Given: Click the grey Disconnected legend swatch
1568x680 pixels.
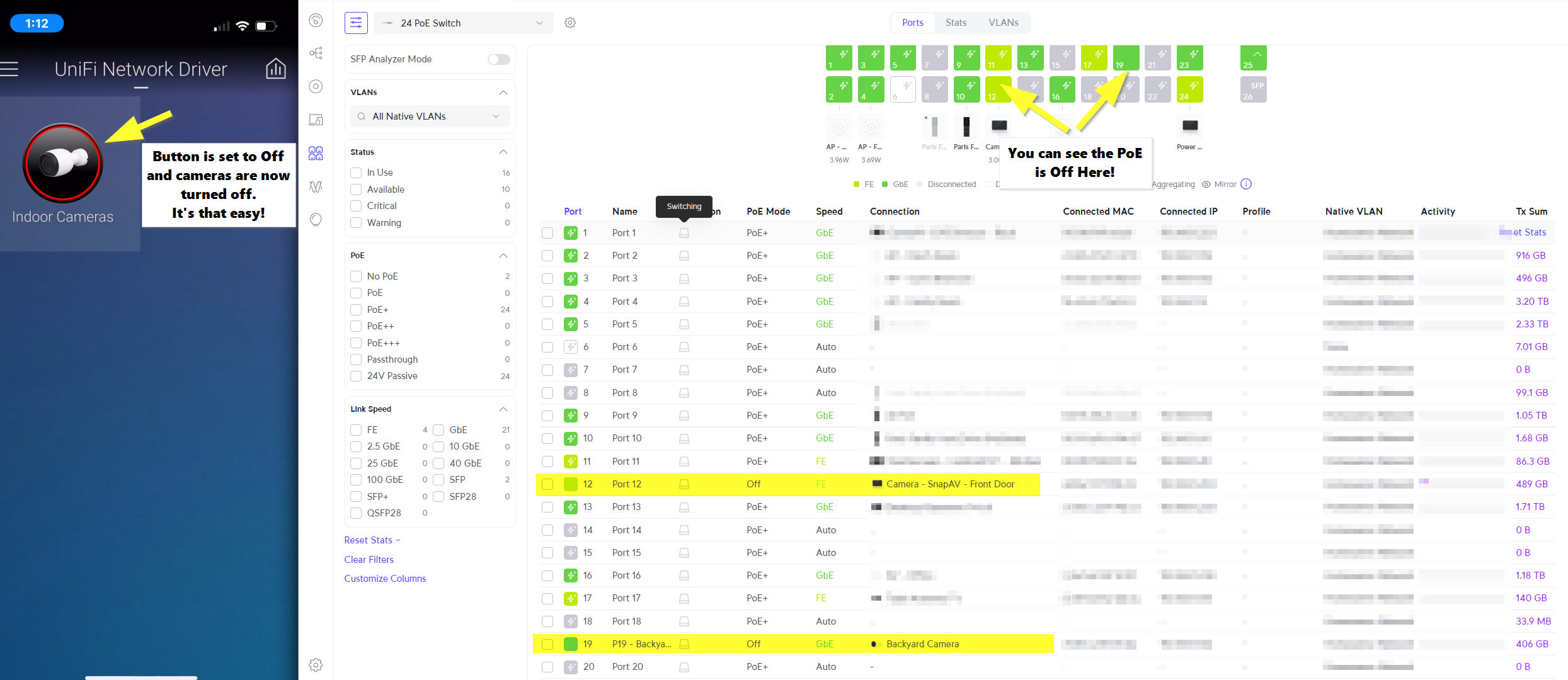Looking at the screenshot, I should [x=919, y=184].
